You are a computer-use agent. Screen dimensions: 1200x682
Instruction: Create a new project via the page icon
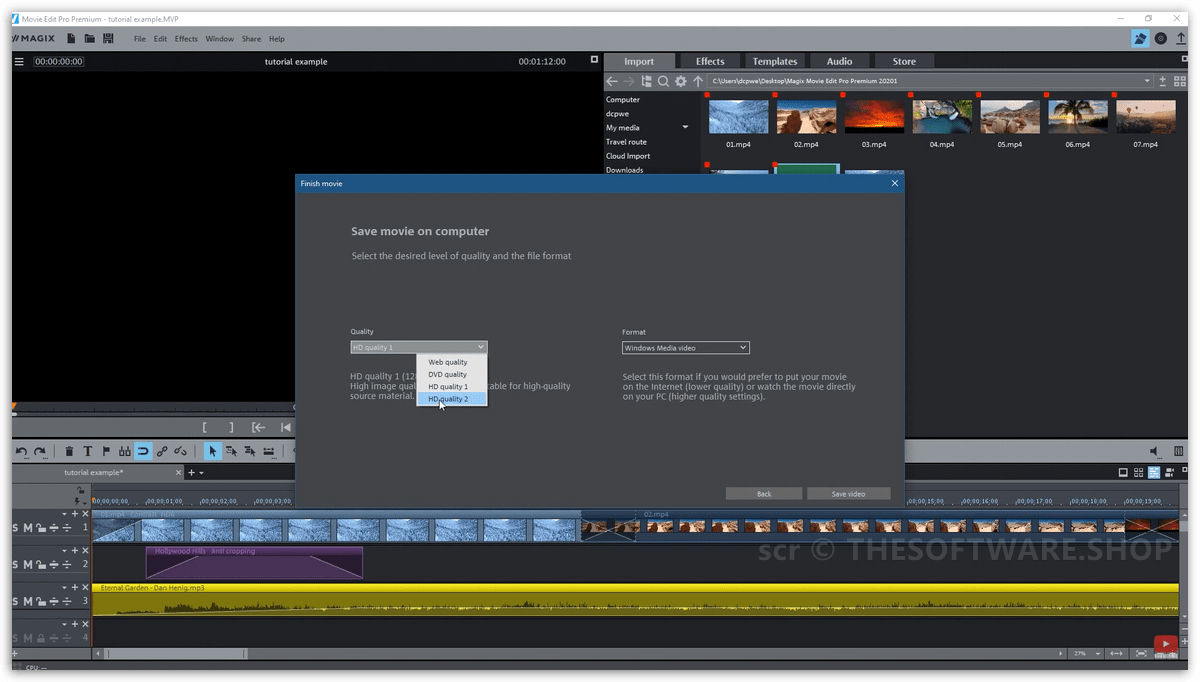click(x=71, y=39)
